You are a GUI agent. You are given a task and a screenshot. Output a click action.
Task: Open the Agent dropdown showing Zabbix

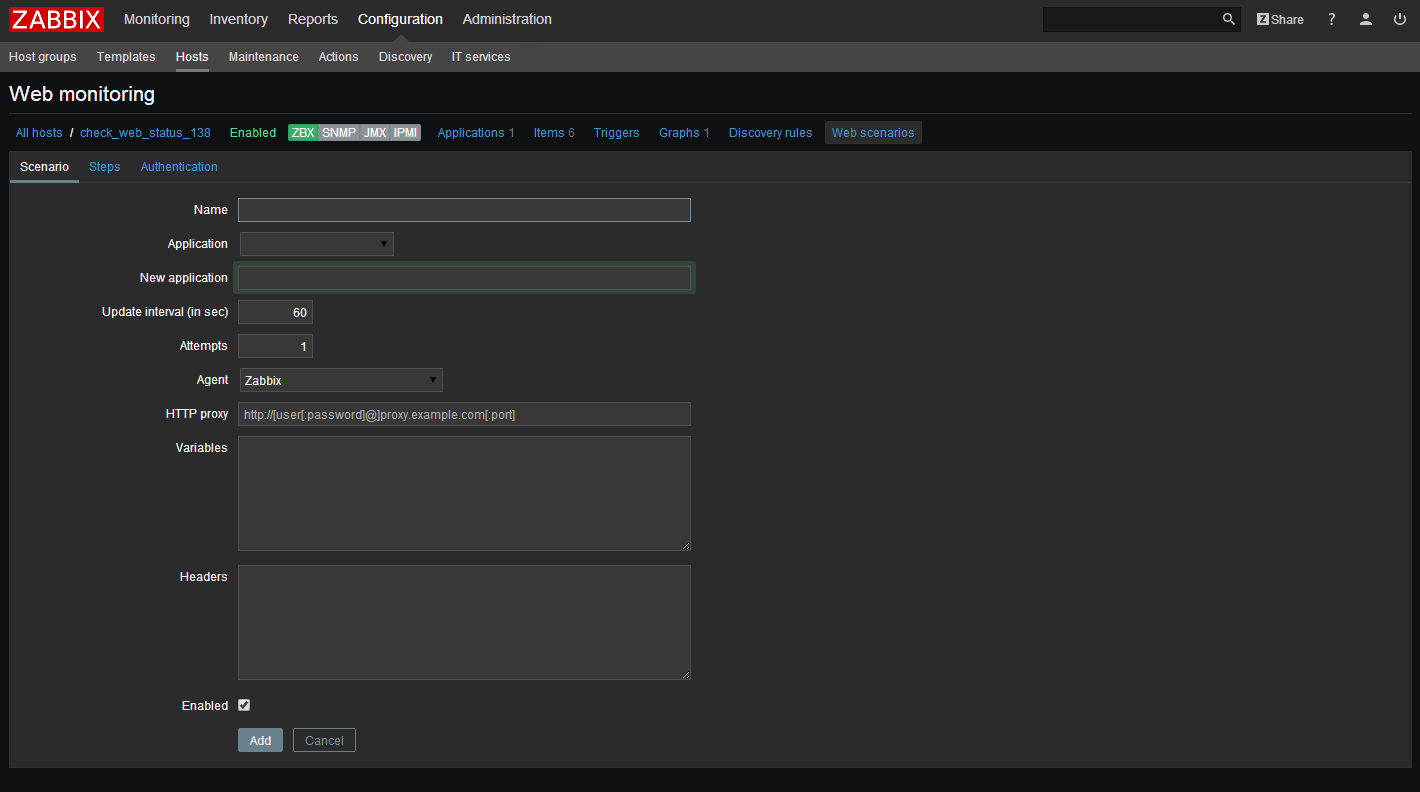[x=341, y=380]
